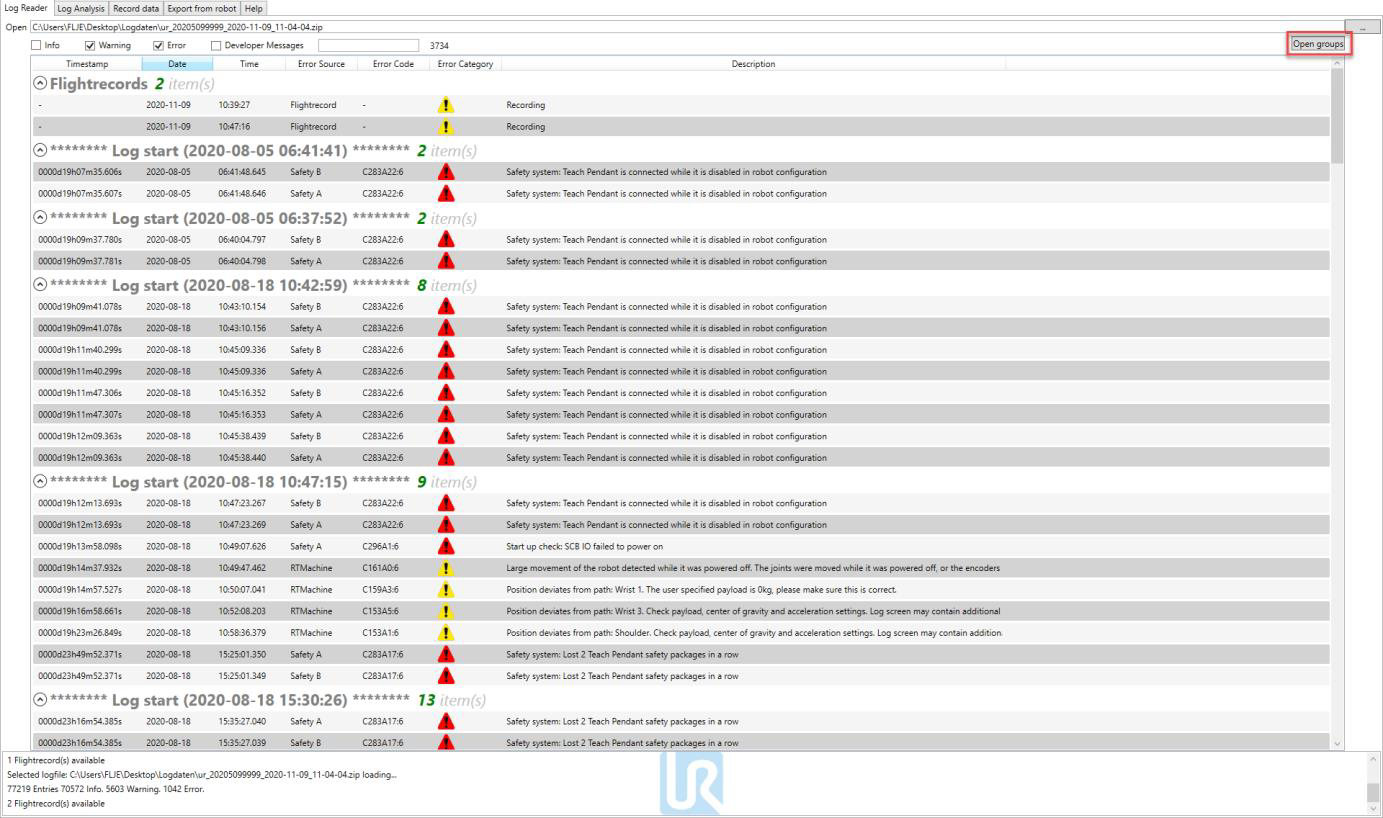Click the yellow warning icon for error C161A0:6
Image resolution: width=1383 pixels, height=818 pixels.
point(446,568)
